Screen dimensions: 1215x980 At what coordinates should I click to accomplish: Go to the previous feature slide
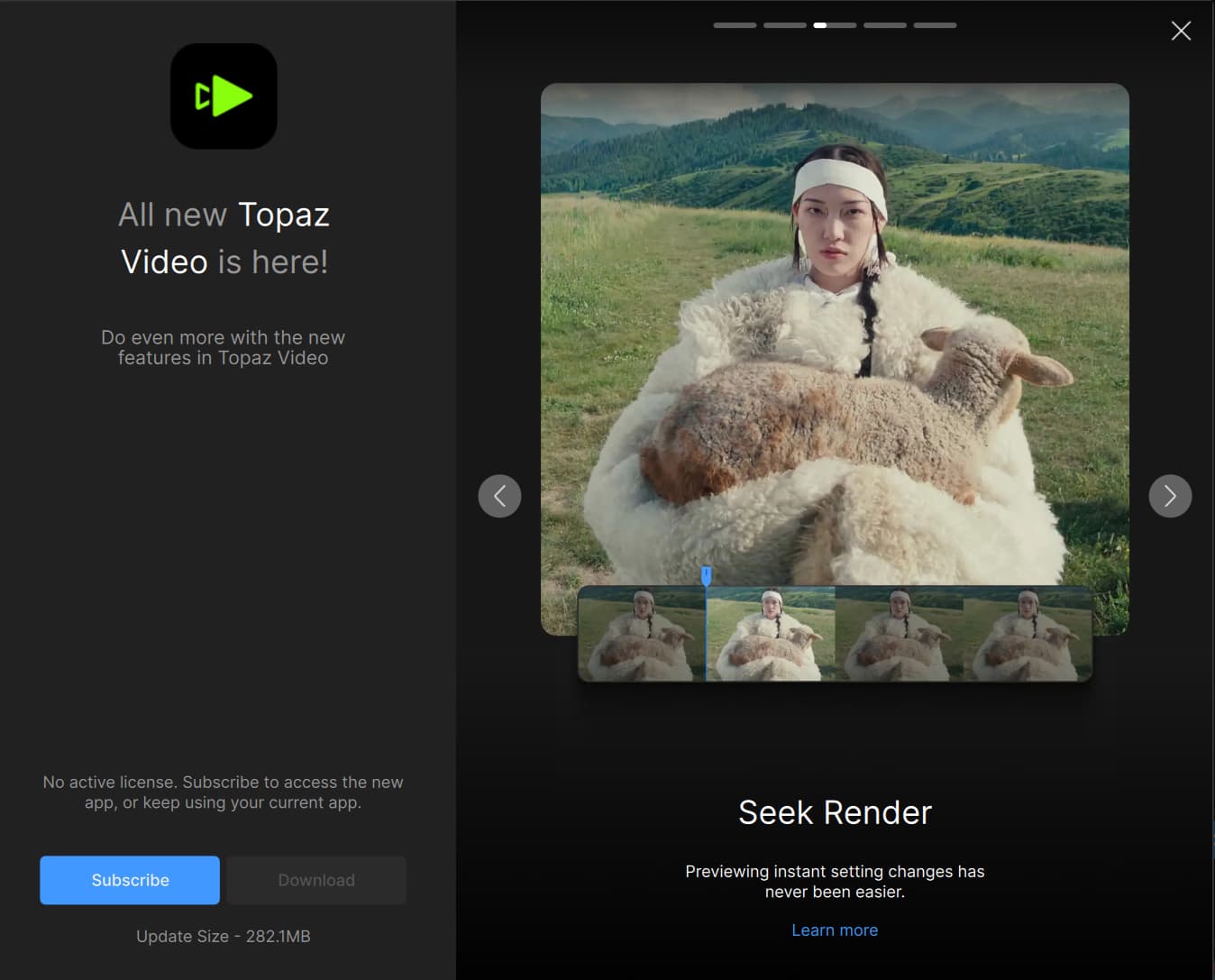click(x=499, y=496)
